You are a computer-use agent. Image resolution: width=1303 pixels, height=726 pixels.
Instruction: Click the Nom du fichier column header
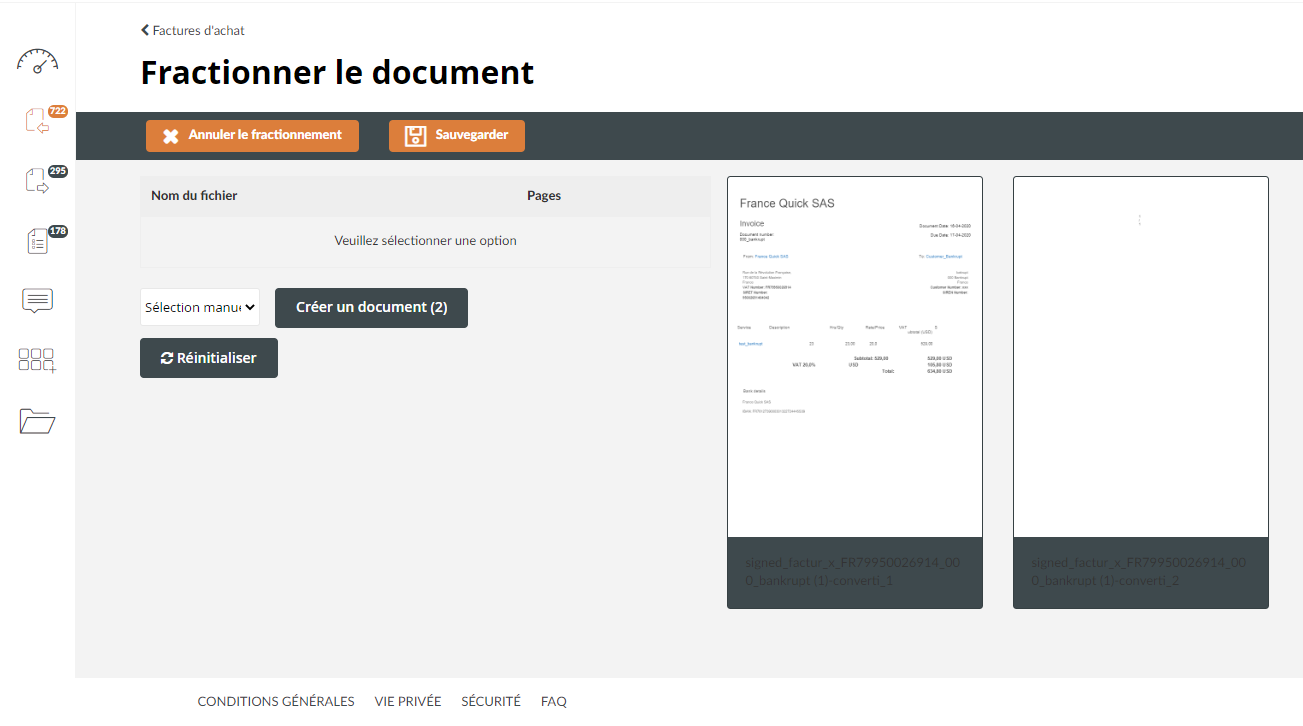tap(194, 196)
